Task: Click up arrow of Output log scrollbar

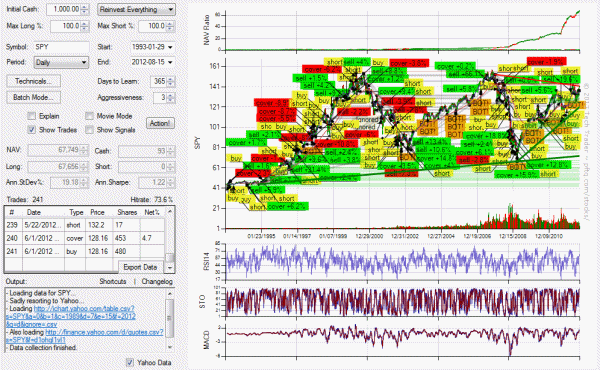Action: pos(170,293)
